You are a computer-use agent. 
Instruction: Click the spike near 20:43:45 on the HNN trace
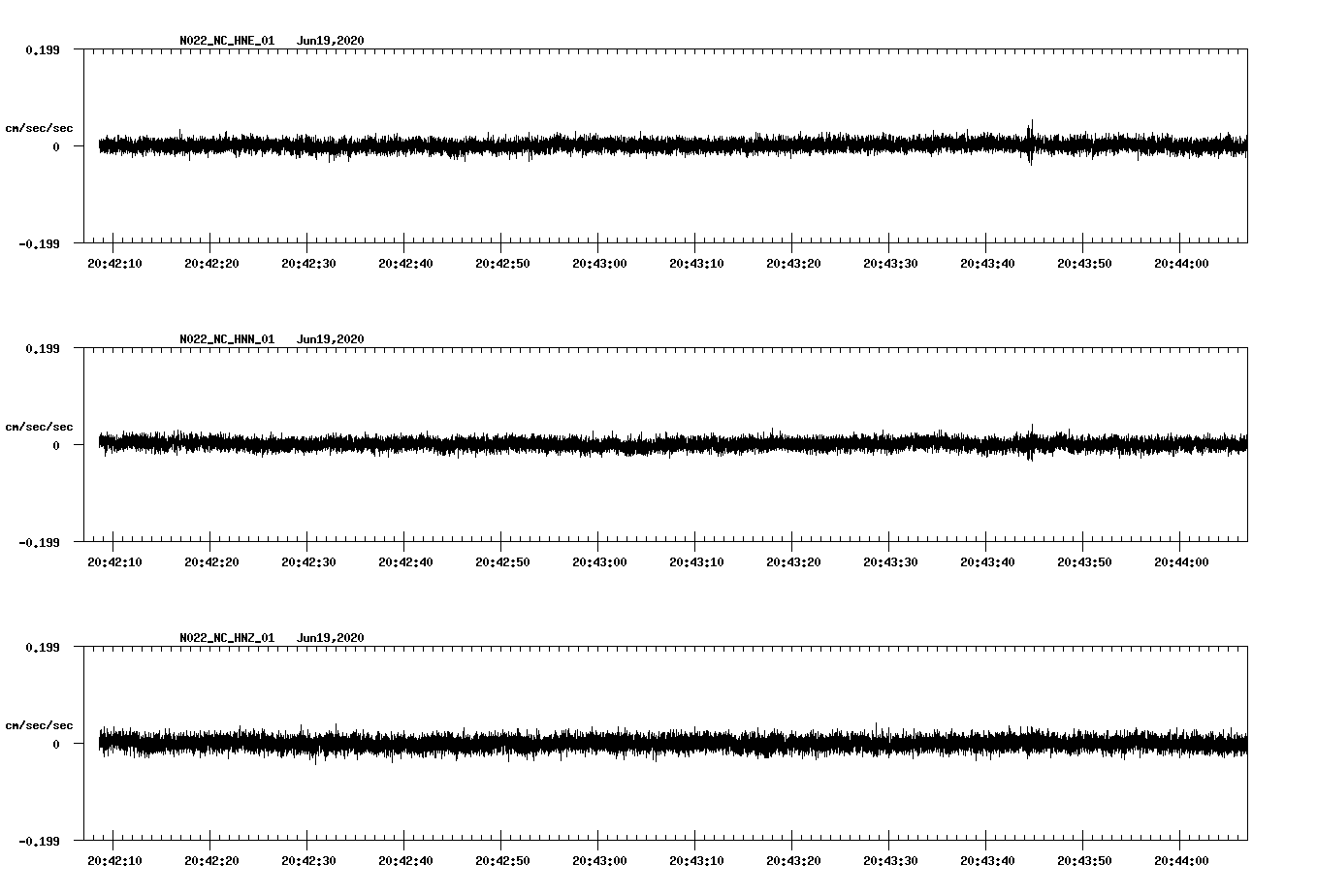click(1031, 442)
